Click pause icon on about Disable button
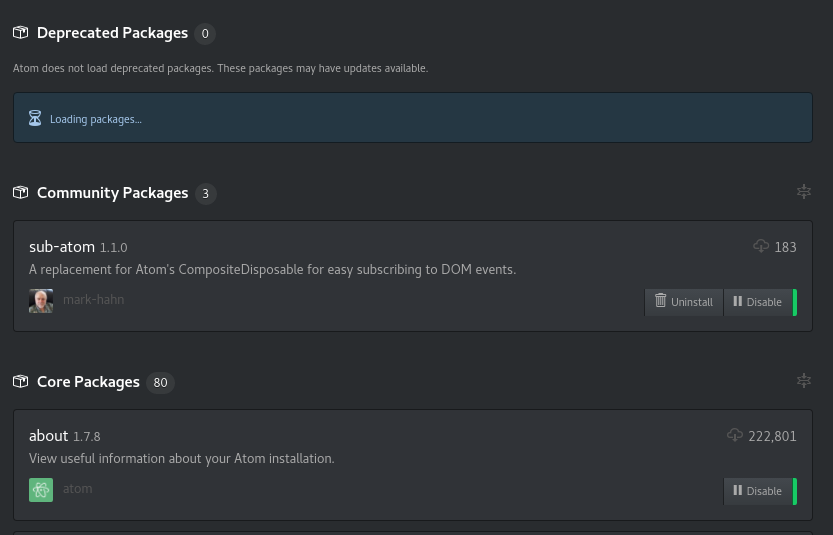This screenshot has width=833, height=535. (737, 490)
